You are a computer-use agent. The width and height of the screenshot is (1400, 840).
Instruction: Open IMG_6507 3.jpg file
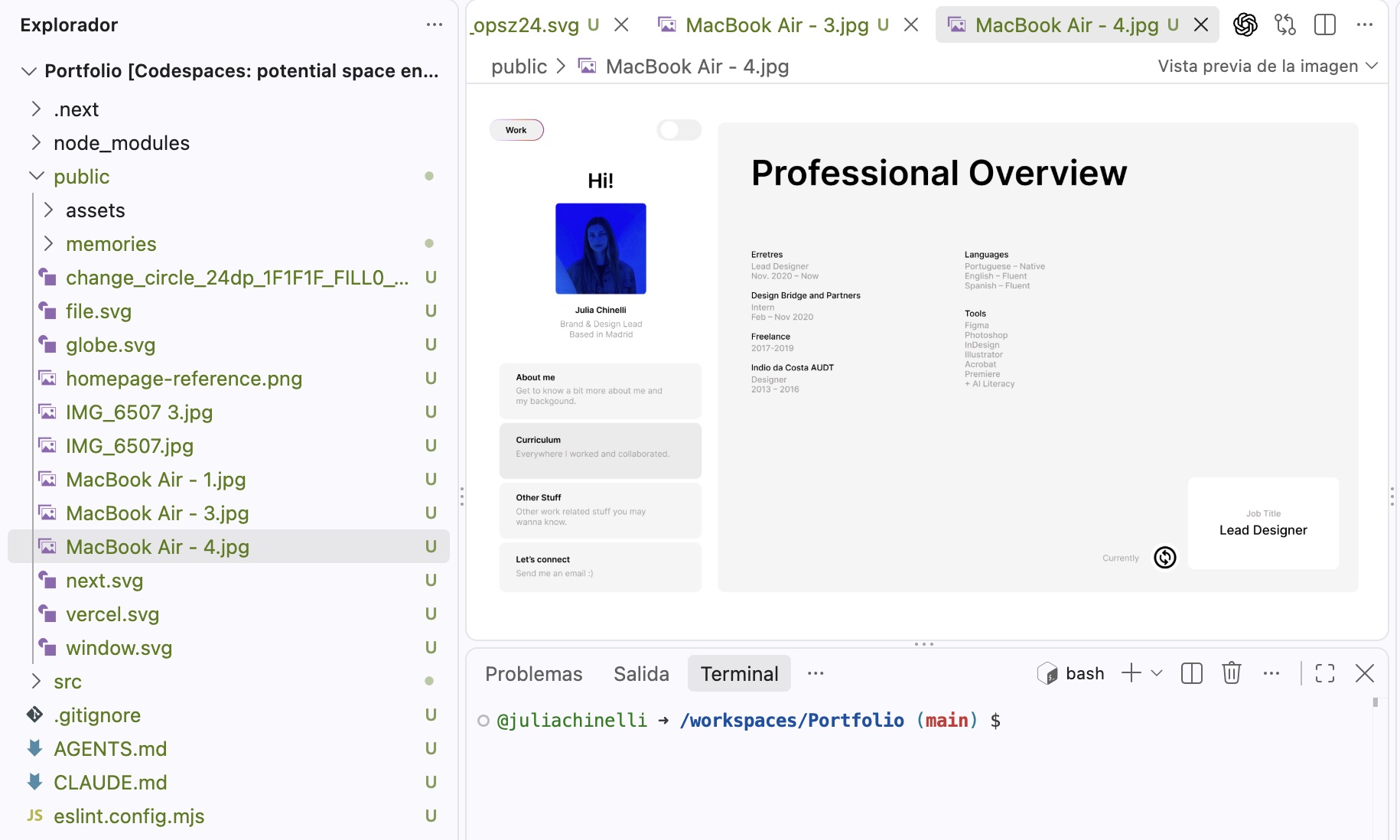230,412
